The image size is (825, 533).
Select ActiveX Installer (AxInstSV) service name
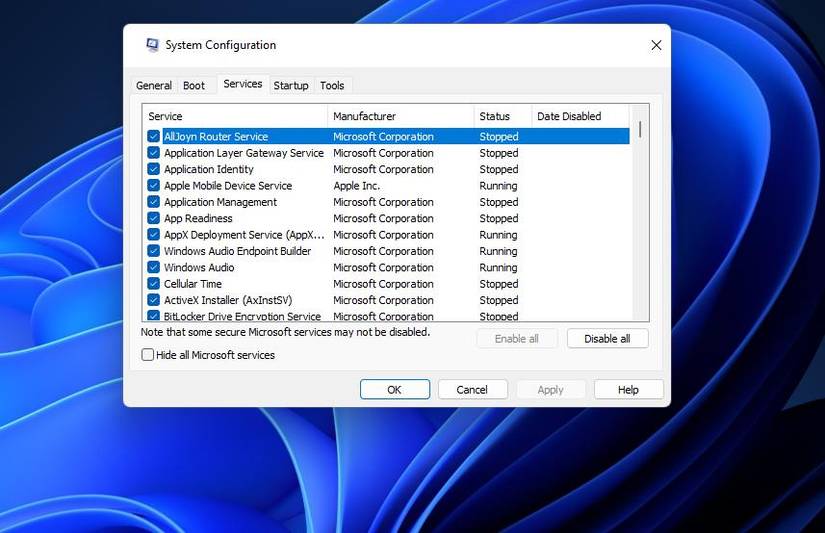tap(228, 300)
